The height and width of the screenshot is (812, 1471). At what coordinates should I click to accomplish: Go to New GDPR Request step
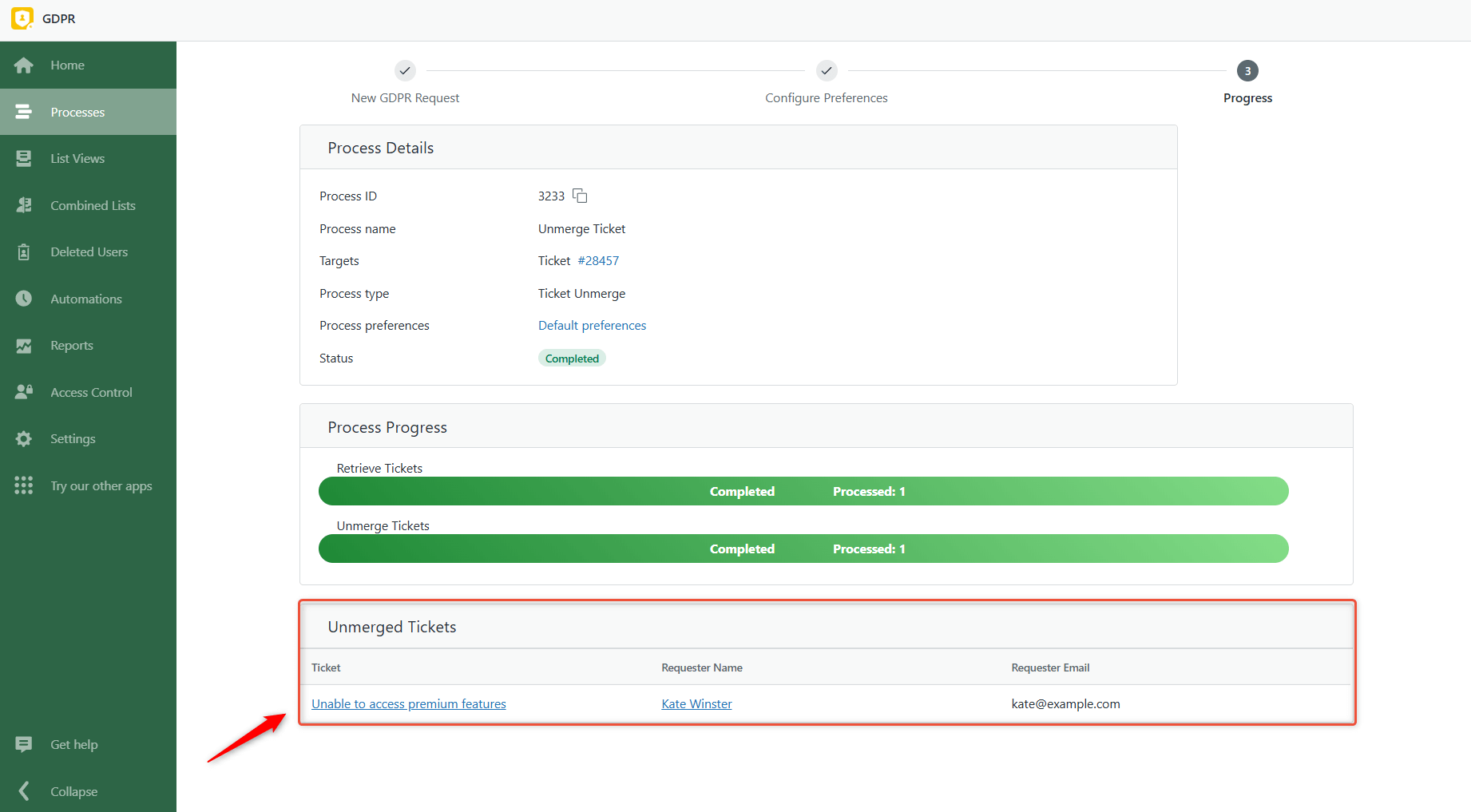[x=405, y=71]
